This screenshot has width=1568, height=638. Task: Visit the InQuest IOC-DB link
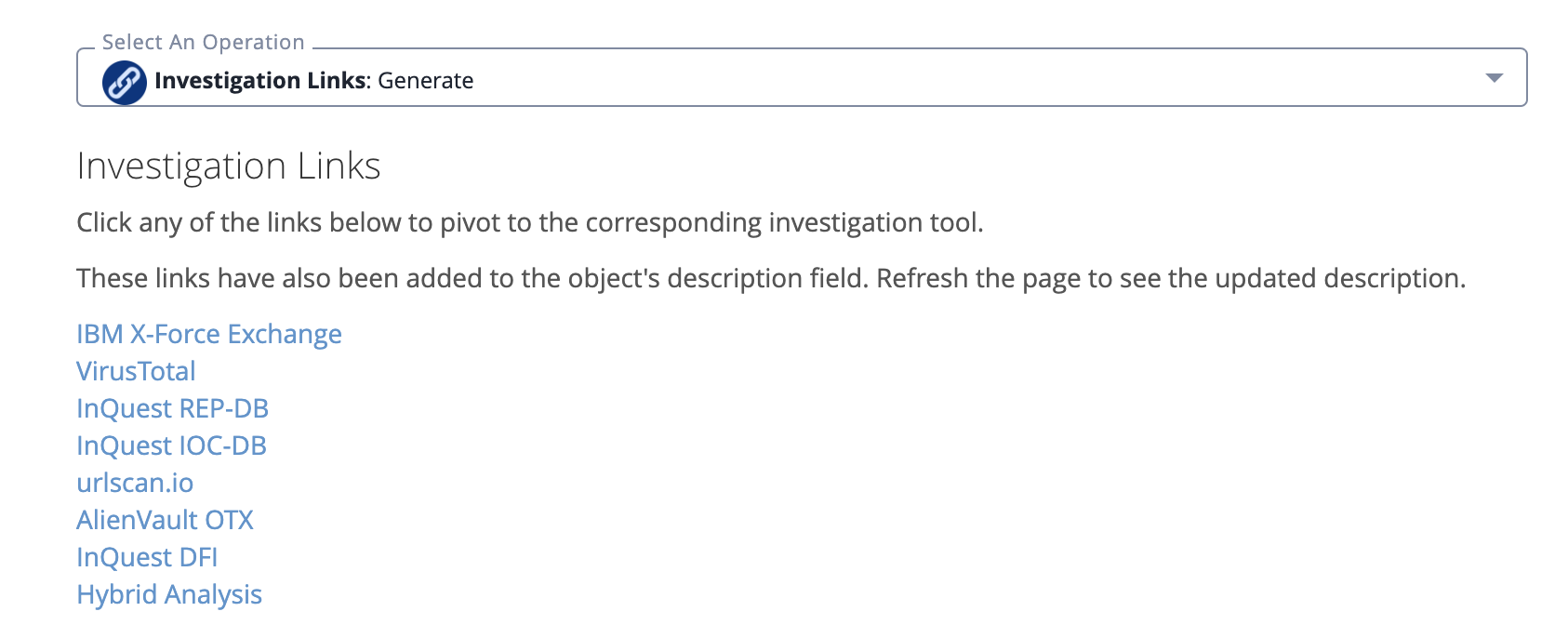171,445
